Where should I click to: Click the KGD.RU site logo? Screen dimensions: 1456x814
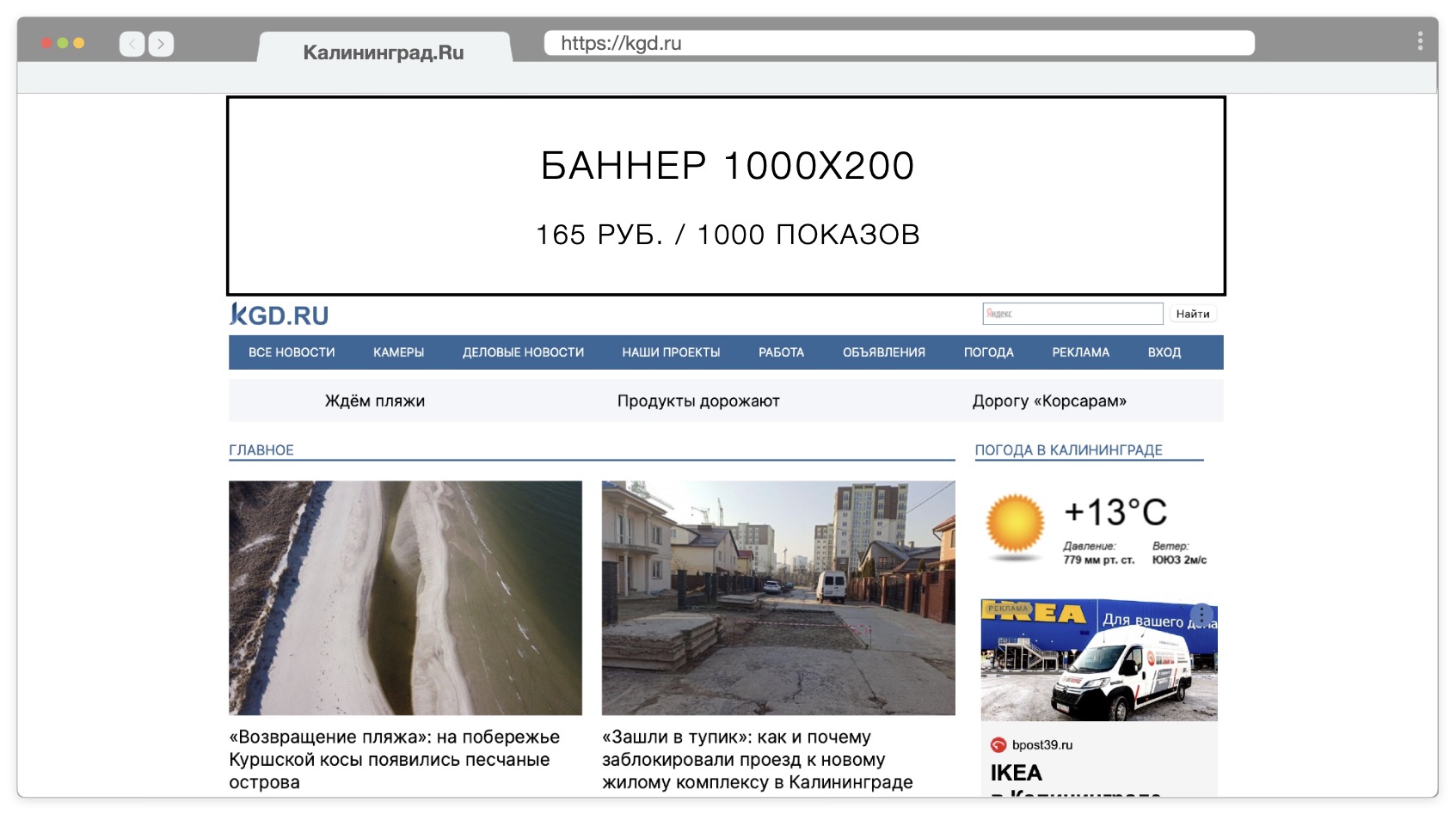click(x=279, y=315)
